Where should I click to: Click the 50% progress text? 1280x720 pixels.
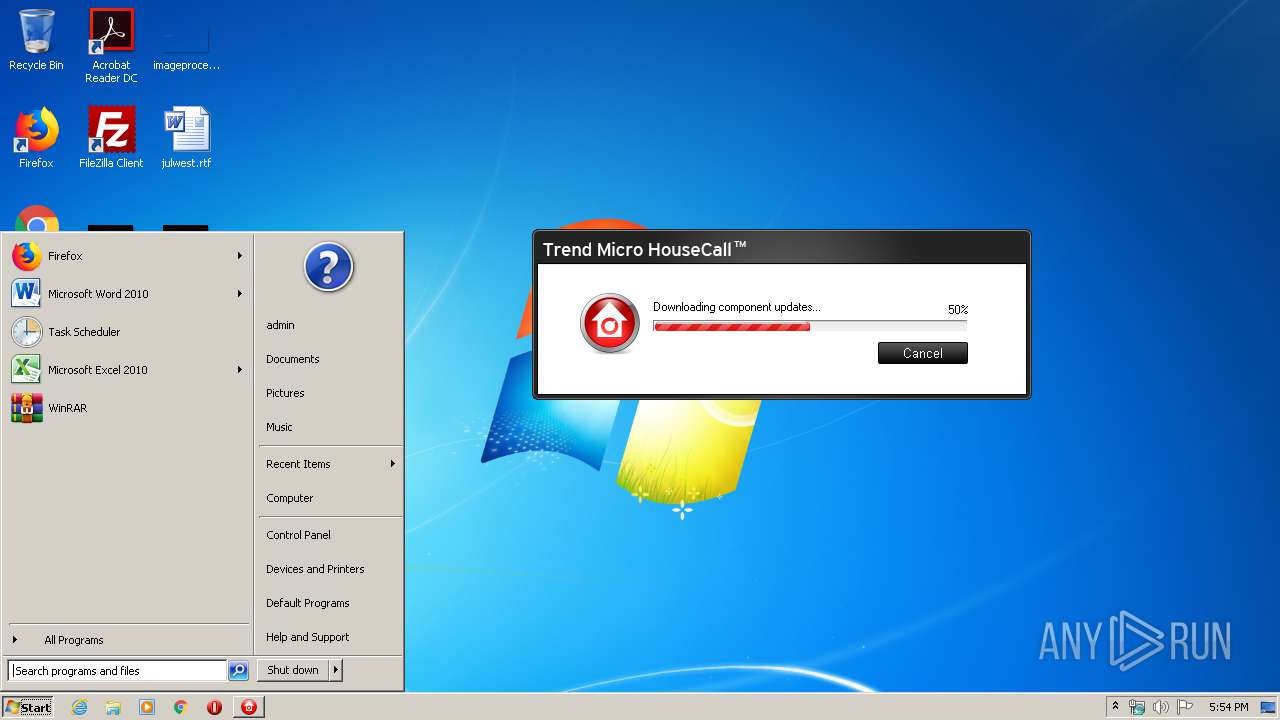pyautogui.click(x=958, y=310)
